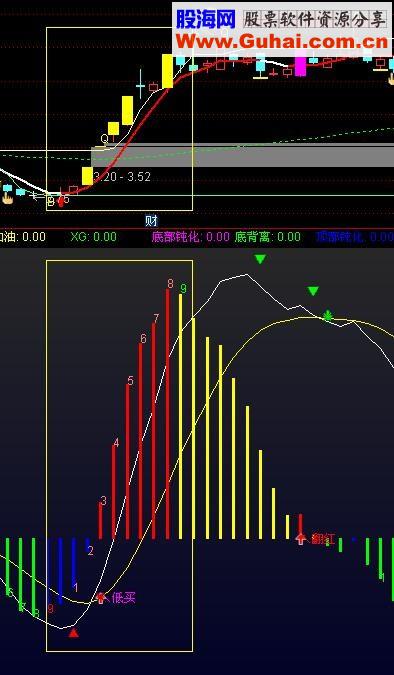The height and width of the screenshot is (675, 394).
Task: Click the number 5 on the red bars
Action: click(x=130, y=381)
